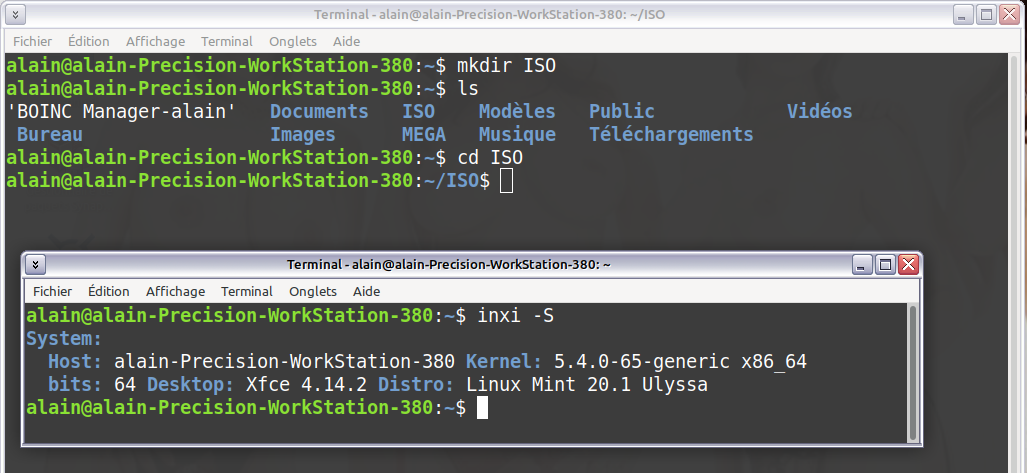
Task: Open Aide menu in the ~/ISO terminal
Action: (347, 41)
